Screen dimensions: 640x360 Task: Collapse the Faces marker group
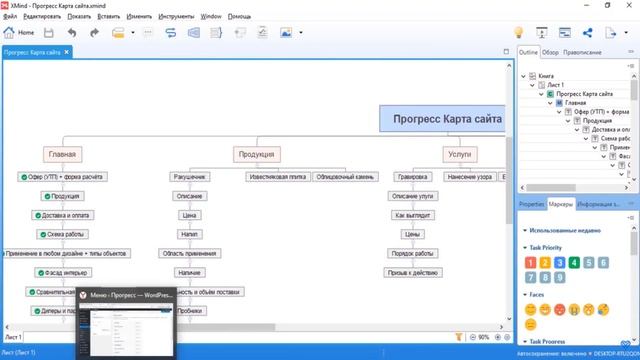[x=525, y=295]
